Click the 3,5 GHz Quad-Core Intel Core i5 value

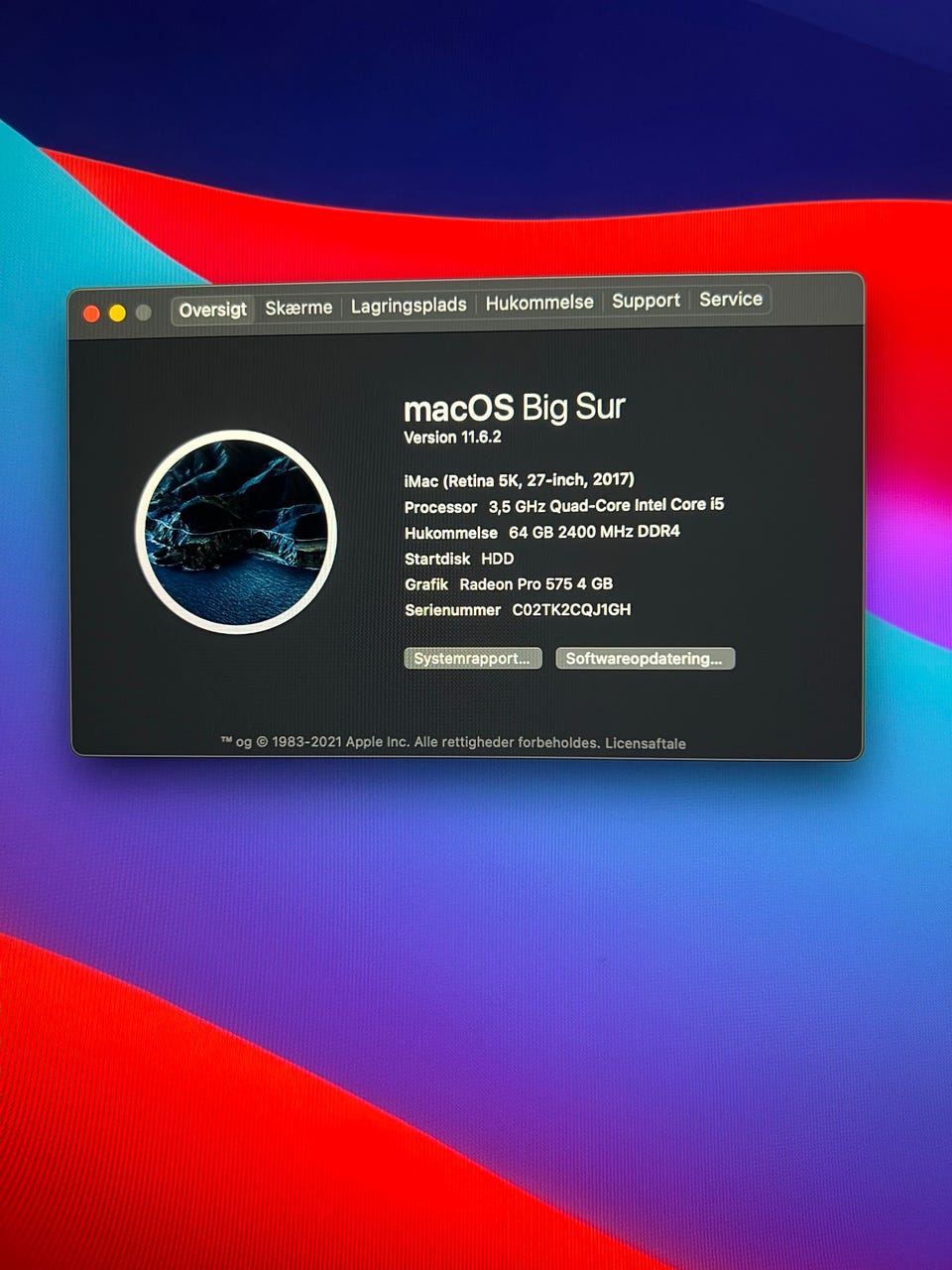pyautogui.click(x=606, y=505)
